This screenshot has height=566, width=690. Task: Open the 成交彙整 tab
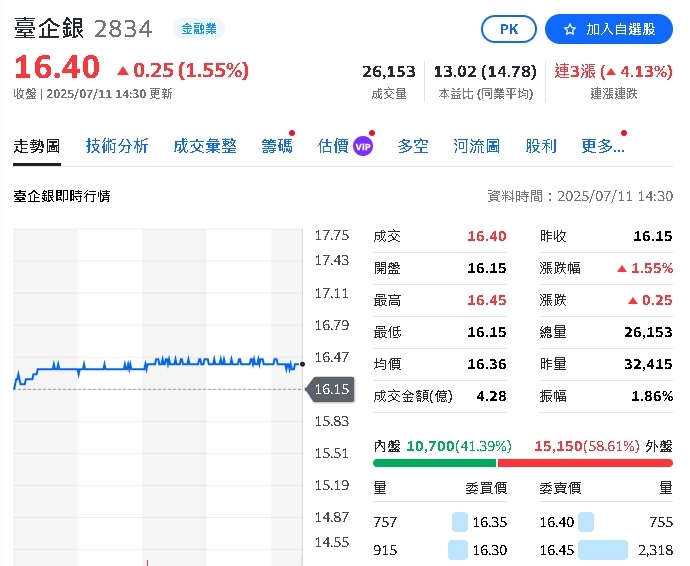(x=205, y=146)
